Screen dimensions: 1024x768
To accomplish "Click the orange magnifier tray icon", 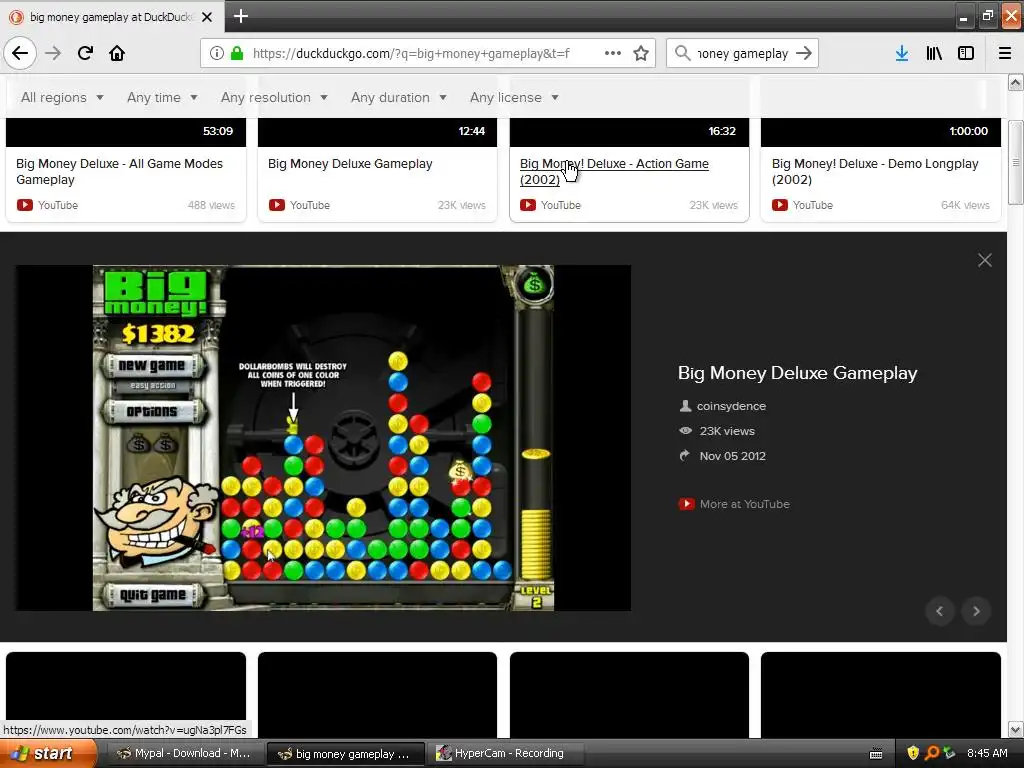I will [x=932, y=753].
